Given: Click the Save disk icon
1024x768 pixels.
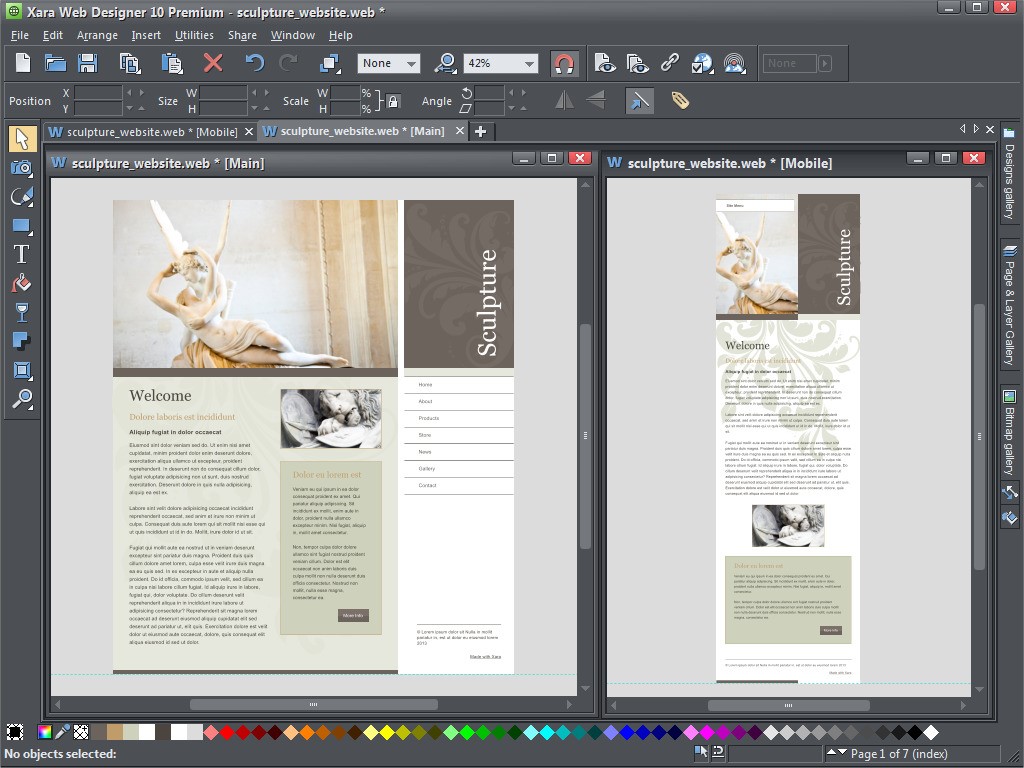Looking at the screenshot, I should 87,63.
